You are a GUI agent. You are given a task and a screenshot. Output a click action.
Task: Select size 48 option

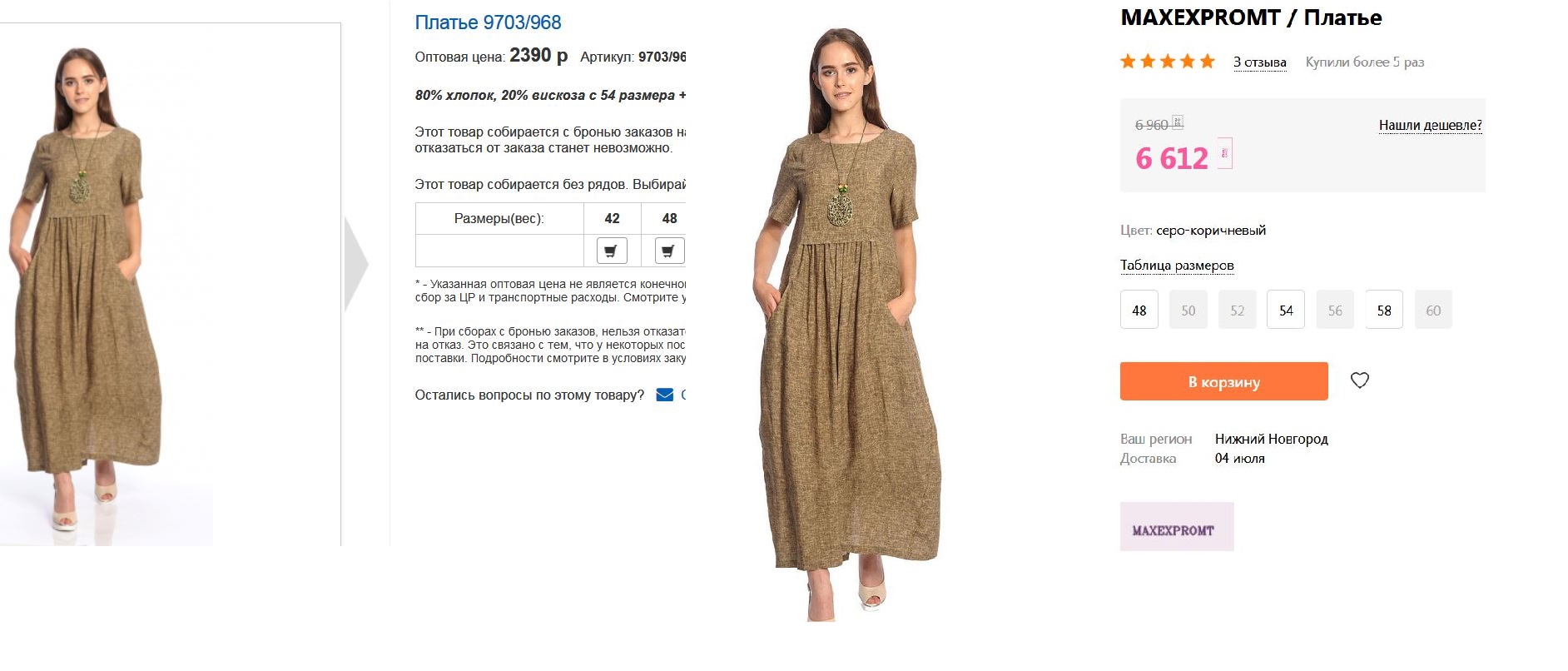[1139, 310]
